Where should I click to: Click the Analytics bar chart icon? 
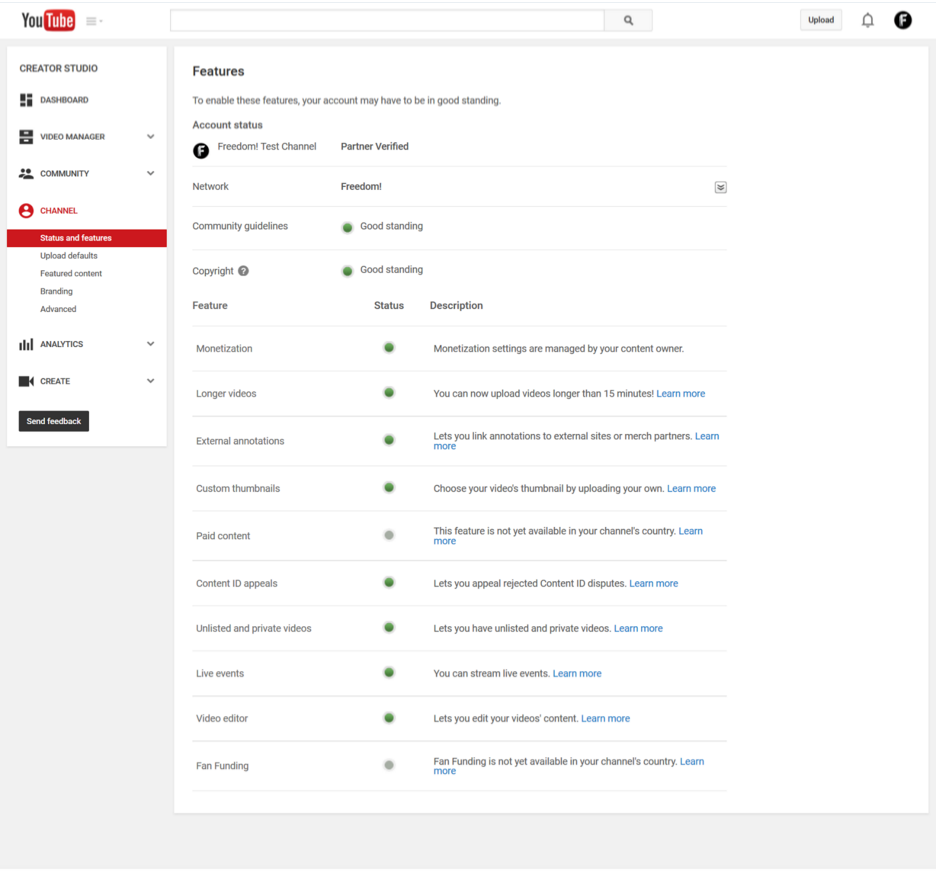click(26, 344)
